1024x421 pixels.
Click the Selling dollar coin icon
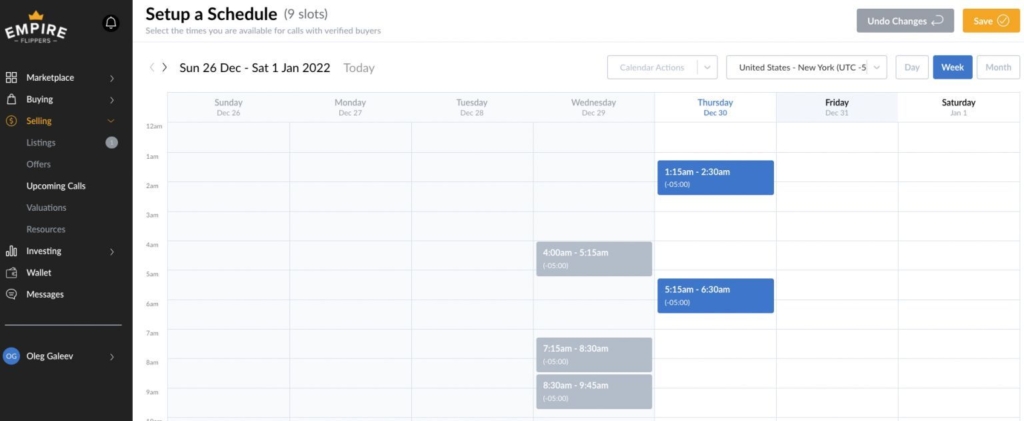[x=11, y=121]
